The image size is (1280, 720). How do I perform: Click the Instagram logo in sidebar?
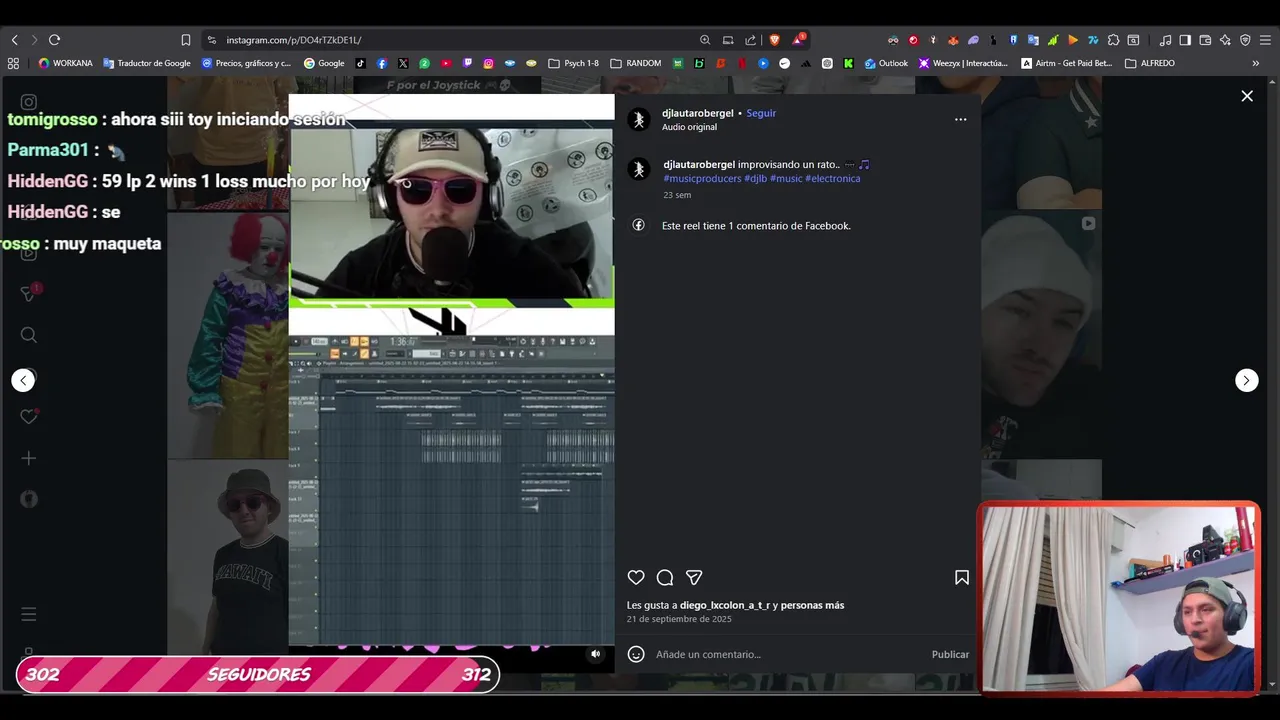click(x=29, y=102)
